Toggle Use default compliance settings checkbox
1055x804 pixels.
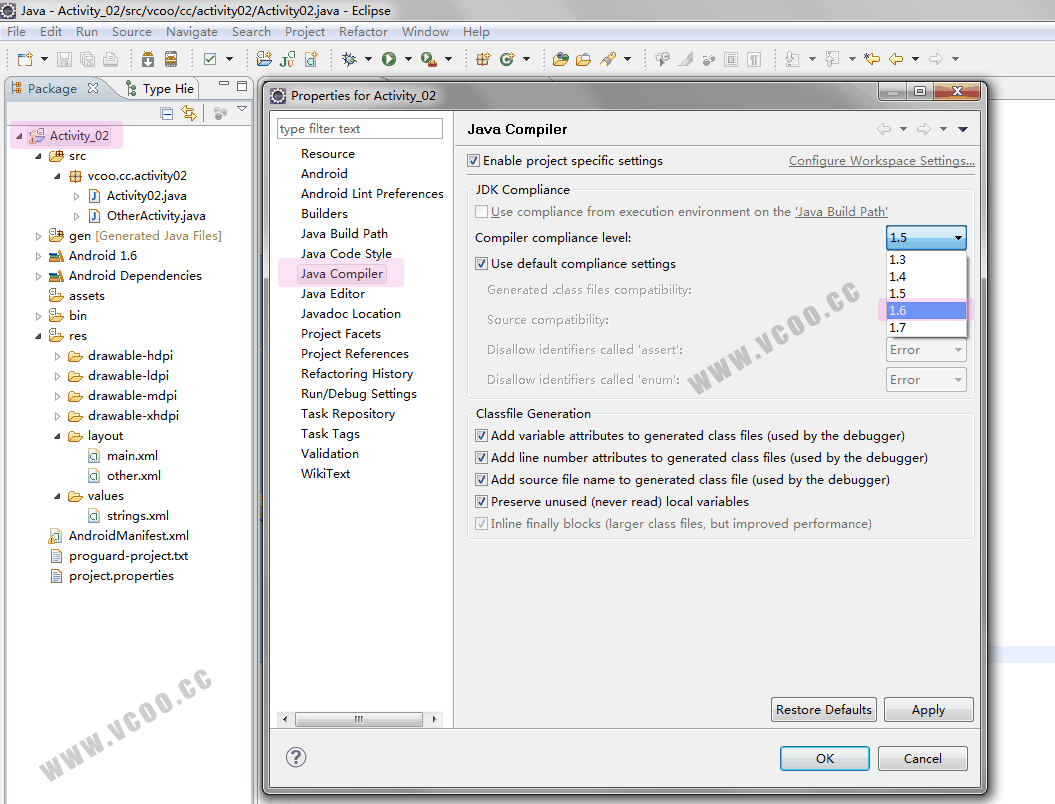[482, 264]
